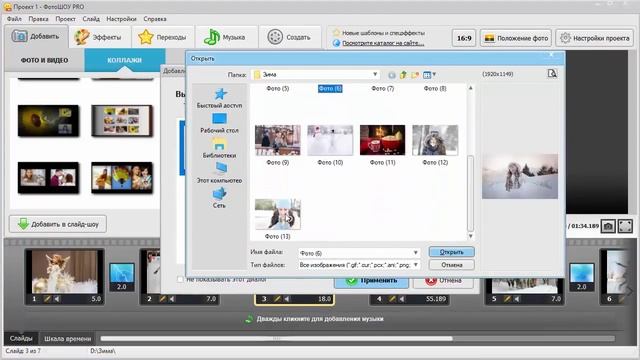Select slide 1 thumbnail in timeline
This screenshot has width=640, height=360.
(64, 272)
